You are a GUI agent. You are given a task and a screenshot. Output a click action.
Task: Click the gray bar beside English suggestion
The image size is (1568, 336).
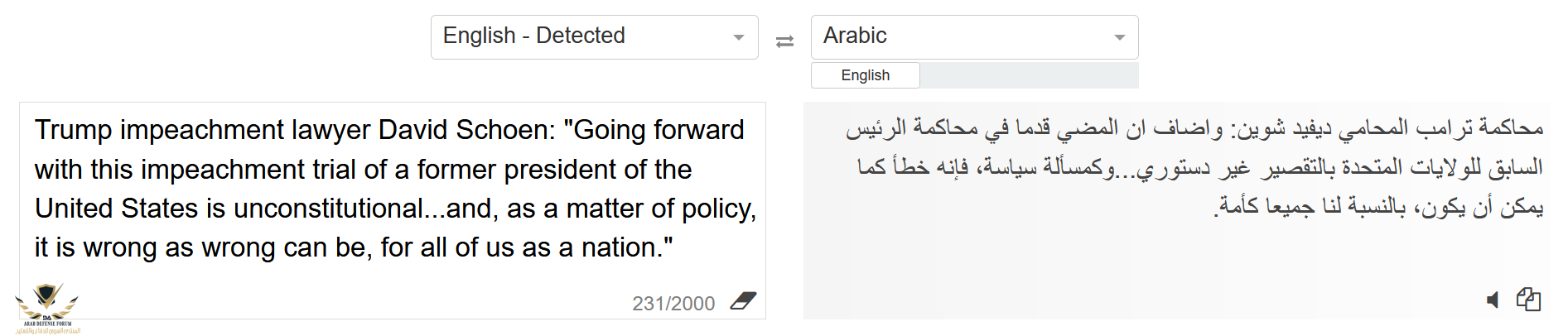(x=1029, y=75)
